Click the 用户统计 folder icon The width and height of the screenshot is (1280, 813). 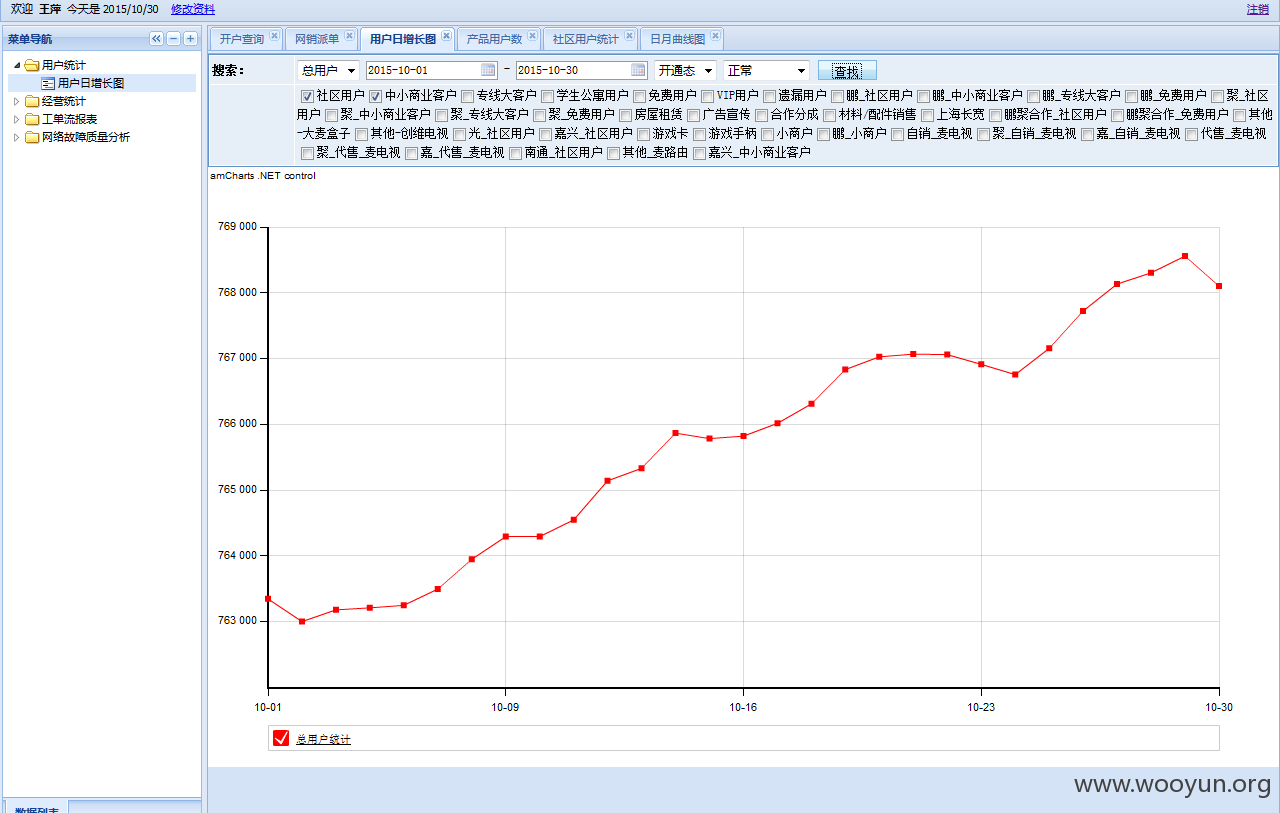(32, 65)
